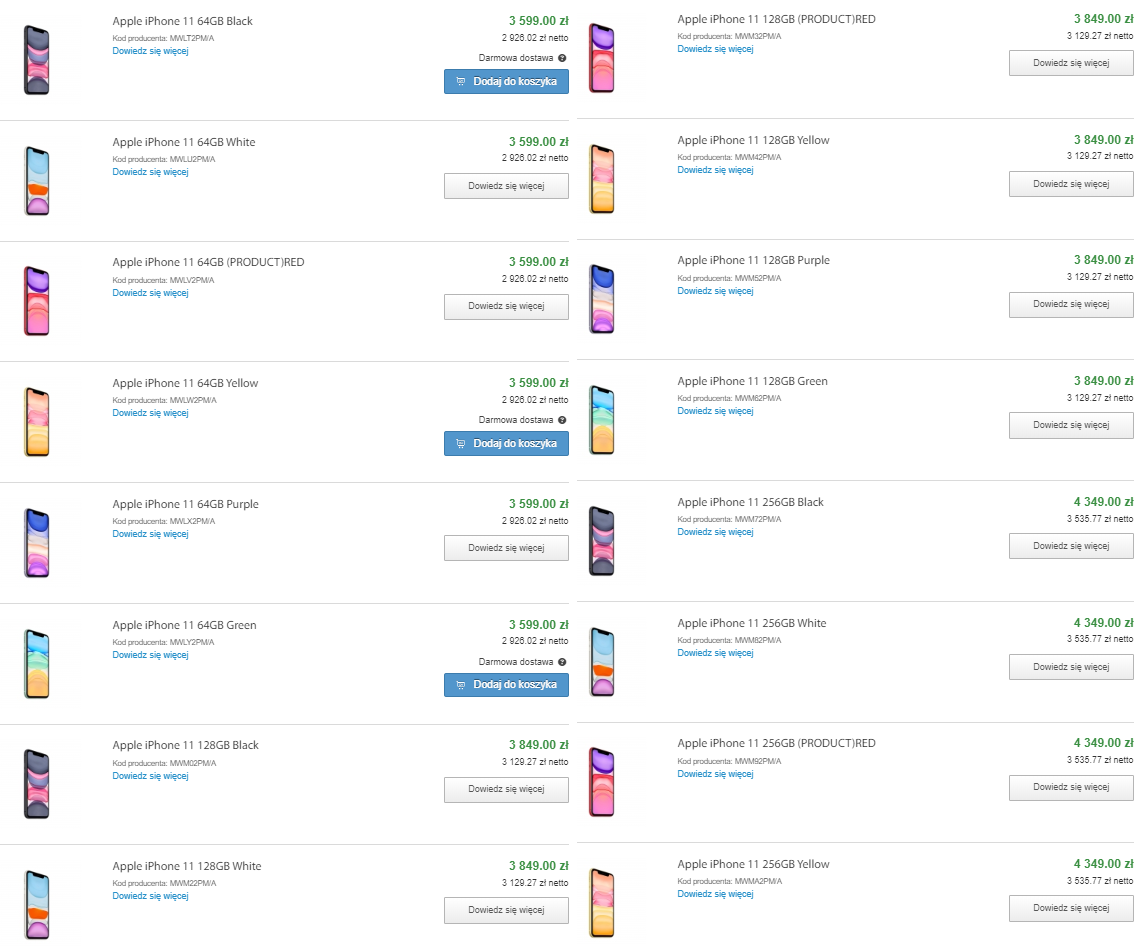The image size is (1142, 946).
Task: Click 'Dowiedz się więcej' button for 64GB White
Action: click(x=506, y=186)
